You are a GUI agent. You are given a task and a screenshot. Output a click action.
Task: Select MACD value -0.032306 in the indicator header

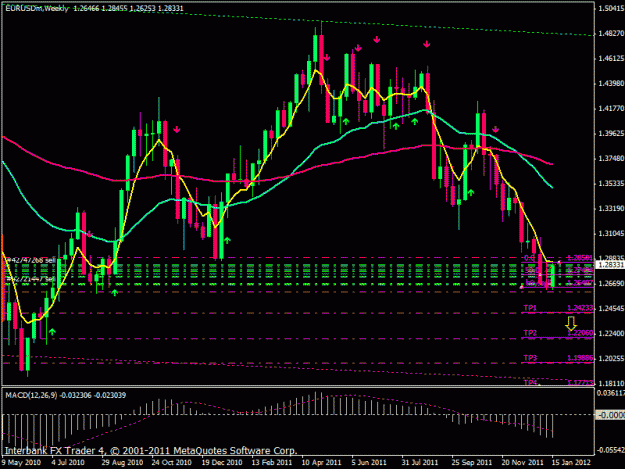76,395
